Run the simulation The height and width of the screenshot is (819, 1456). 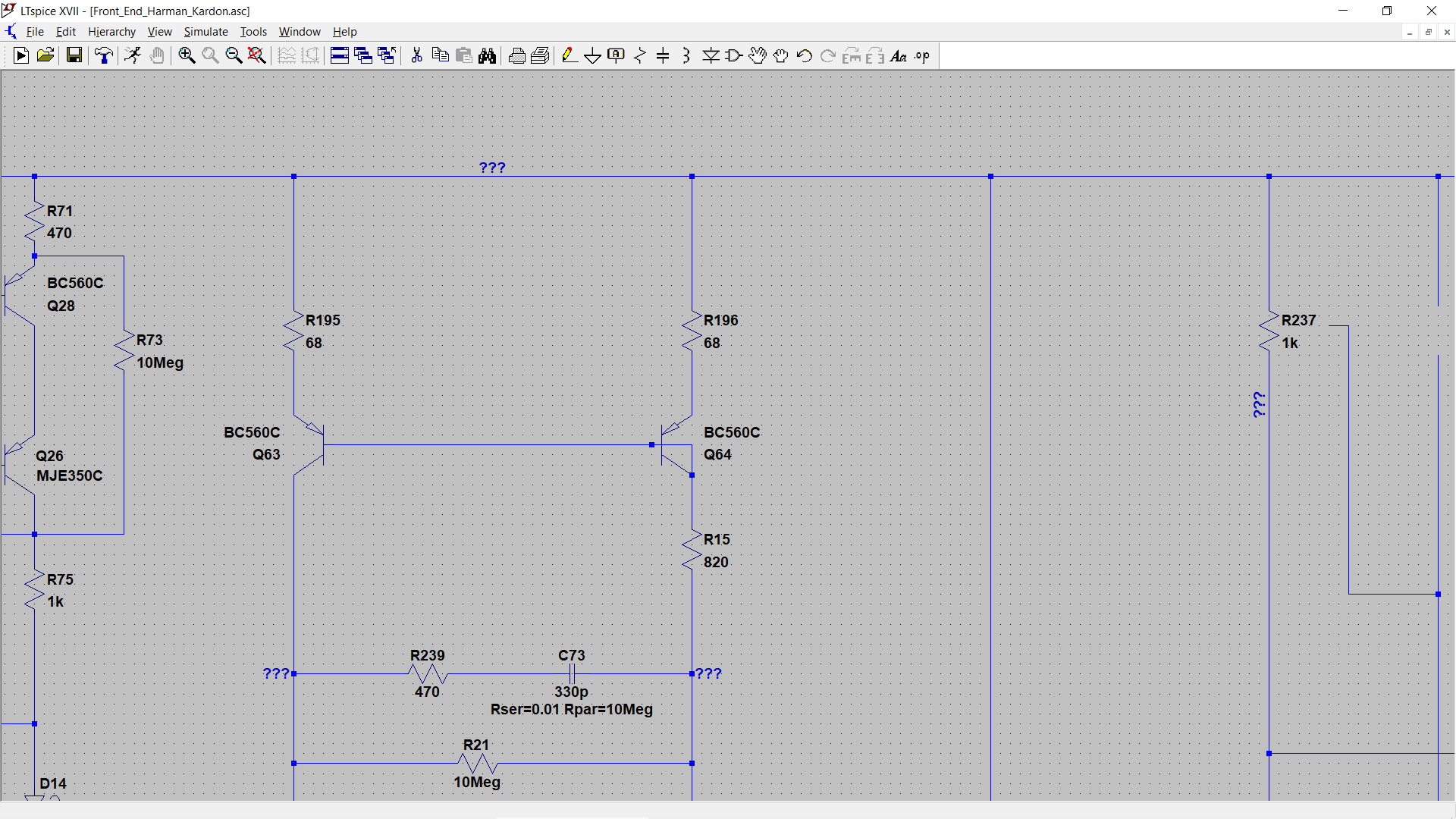[133, 55]
